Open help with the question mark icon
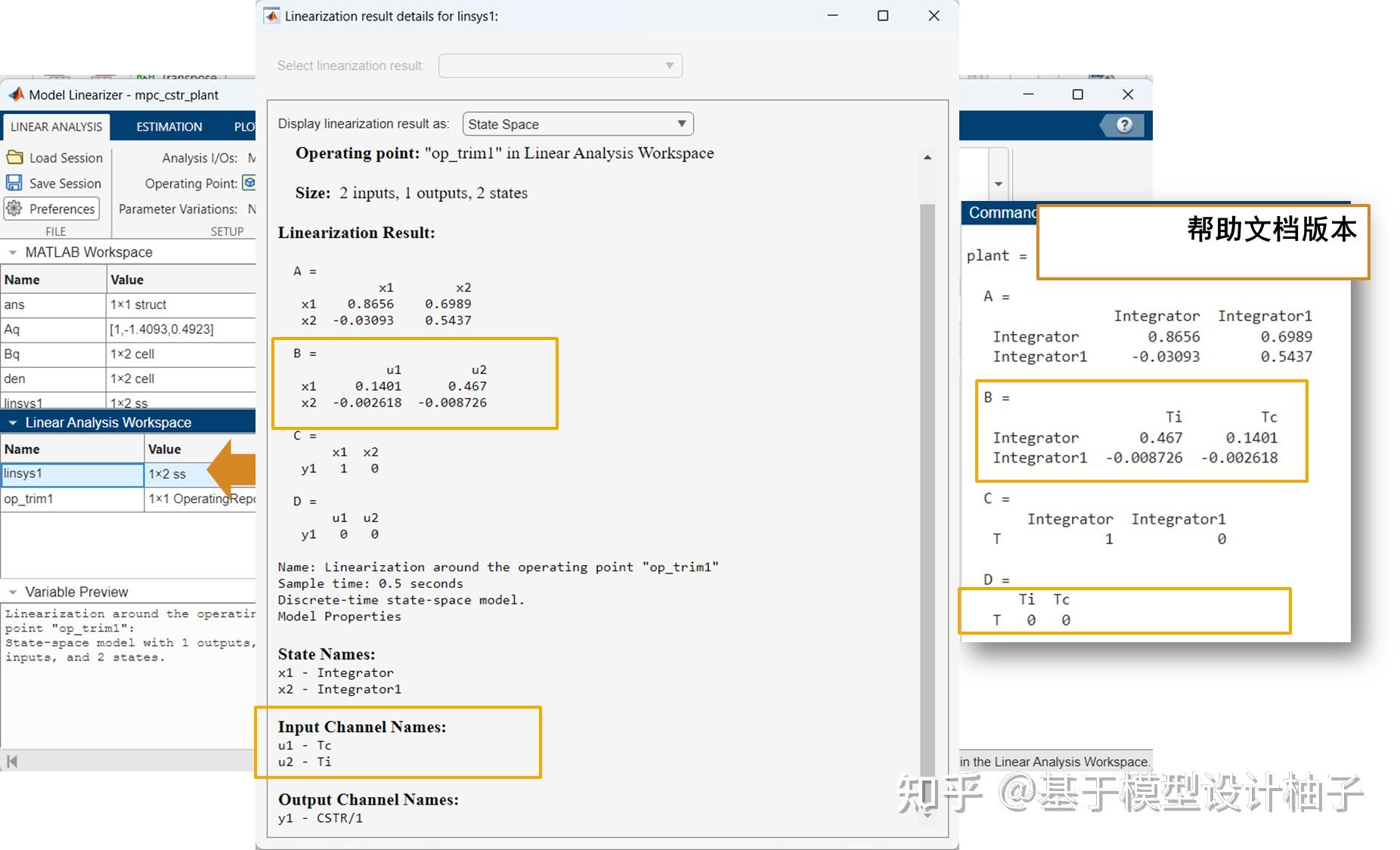The height and width of the screenshot is (850, 1400). pyautogui.click(x=1123, y=125)
